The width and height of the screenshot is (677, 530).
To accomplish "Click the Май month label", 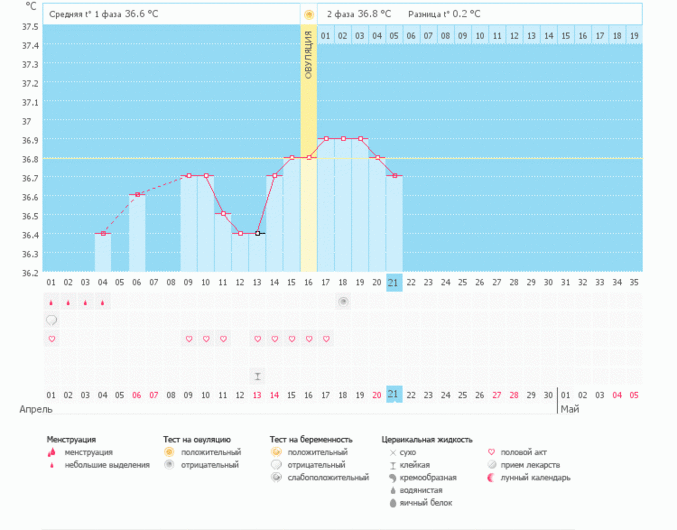I will coord(570,410).
